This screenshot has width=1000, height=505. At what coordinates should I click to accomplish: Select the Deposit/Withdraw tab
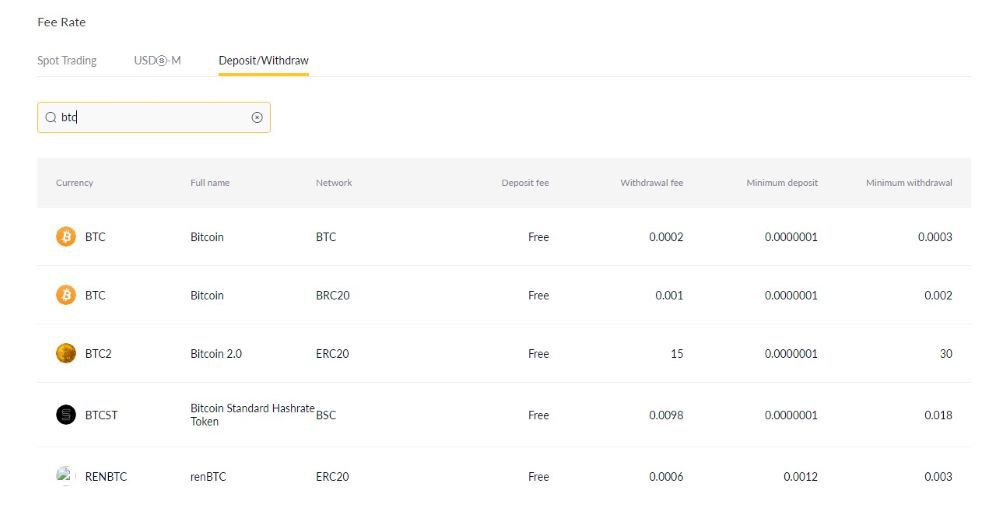click(x=263, y=61)
